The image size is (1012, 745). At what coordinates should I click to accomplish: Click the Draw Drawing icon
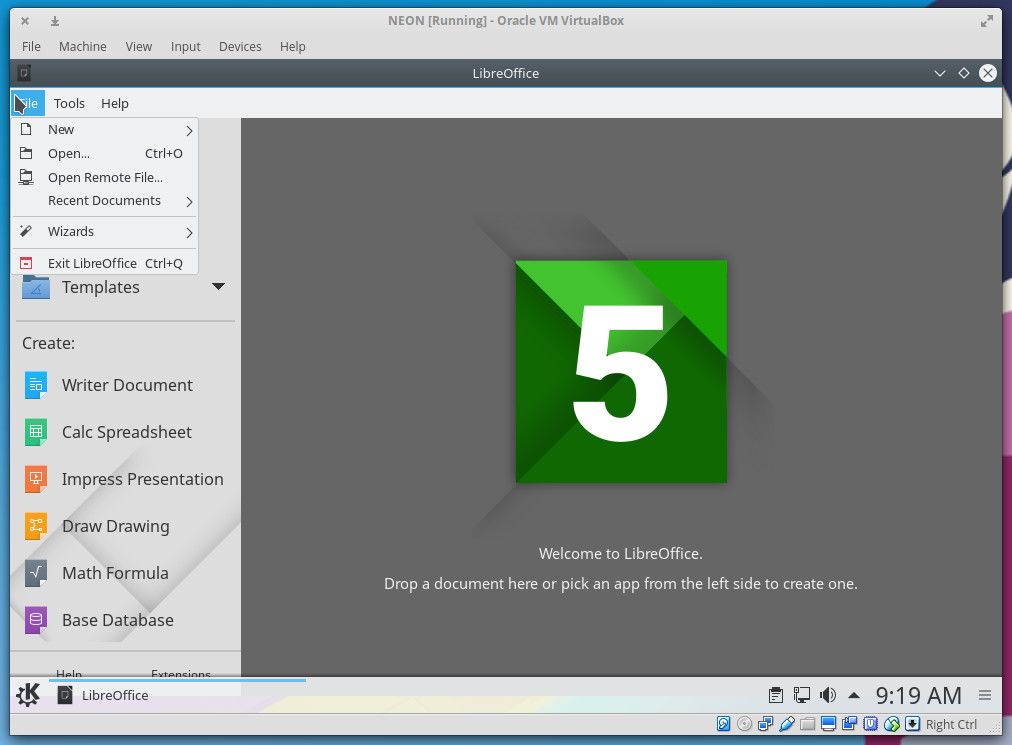pyautogui.click(x=36, y=526)
